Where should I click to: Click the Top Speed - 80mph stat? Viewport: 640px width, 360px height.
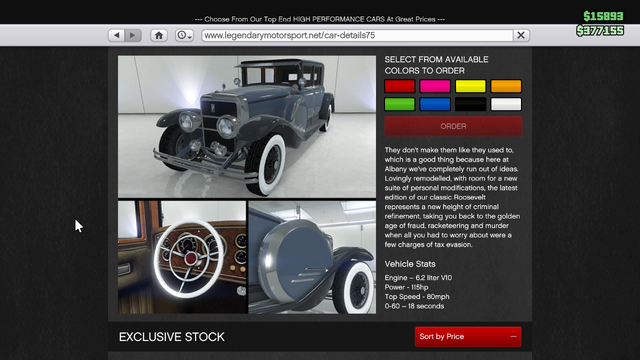coord(417,297)
